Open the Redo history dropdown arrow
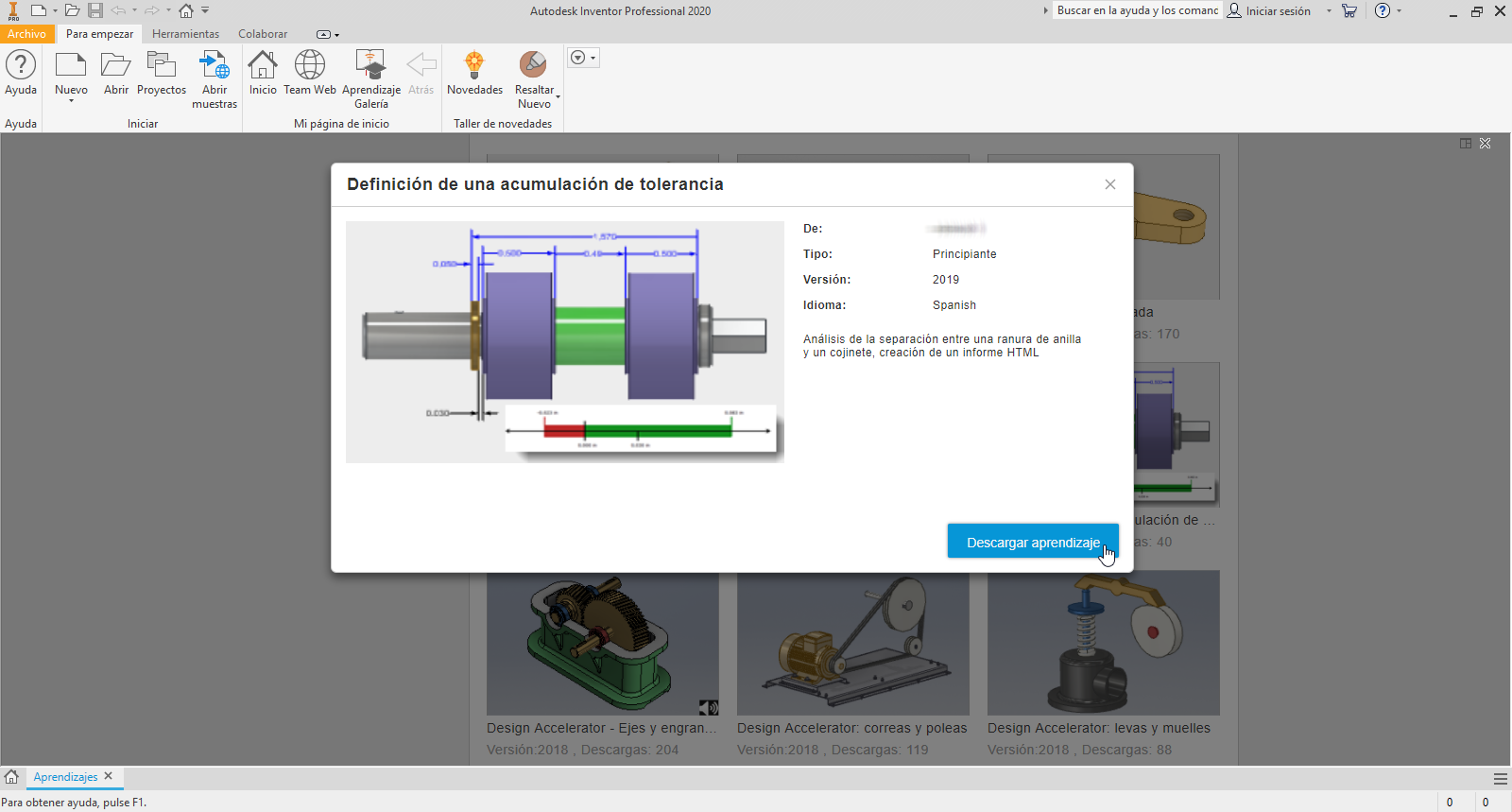1512x812 pixels. pyautogui.click(x=168, y=11)
